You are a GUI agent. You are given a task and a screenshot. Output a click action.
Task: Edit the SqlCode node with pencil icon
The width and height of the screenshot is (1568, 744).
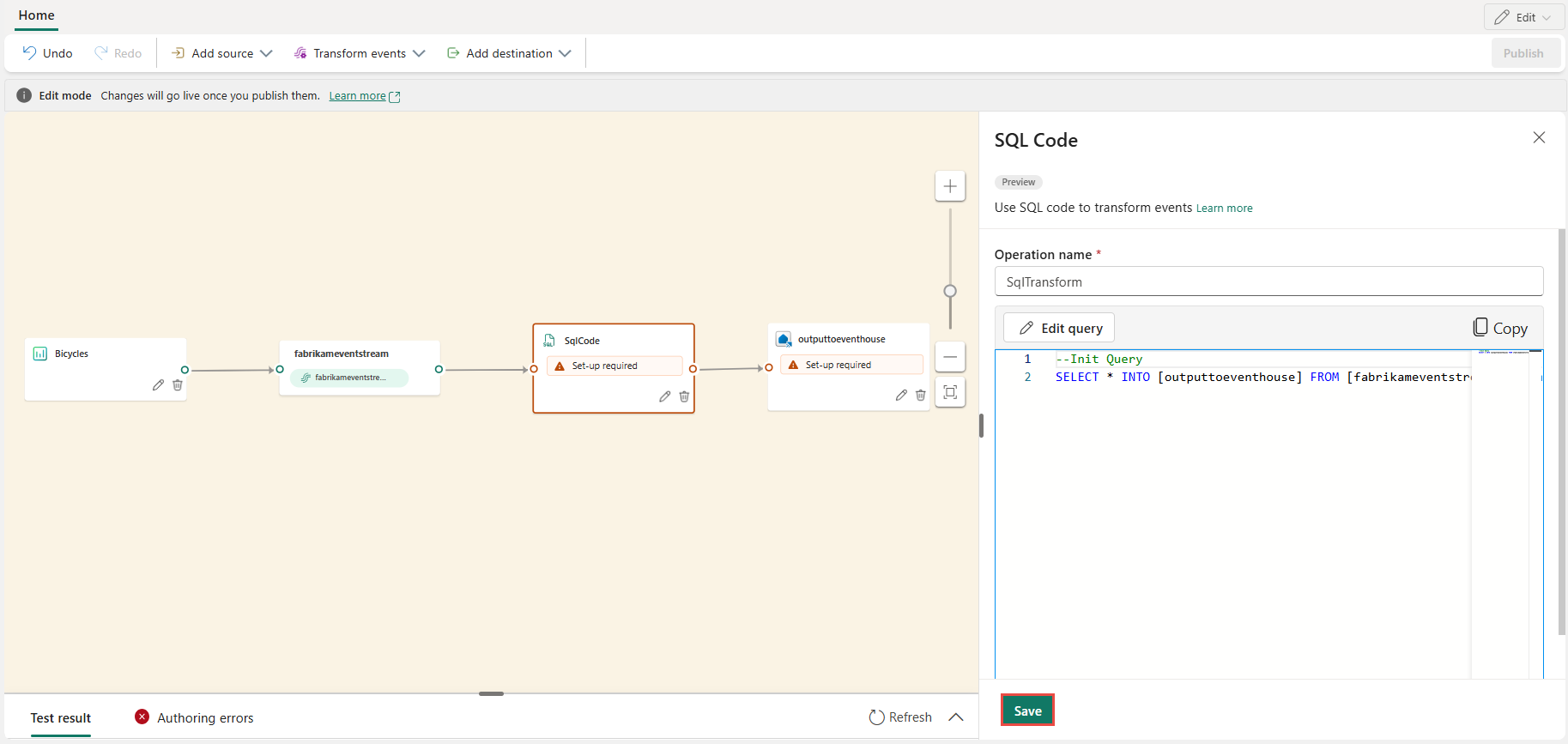[664, 396]
